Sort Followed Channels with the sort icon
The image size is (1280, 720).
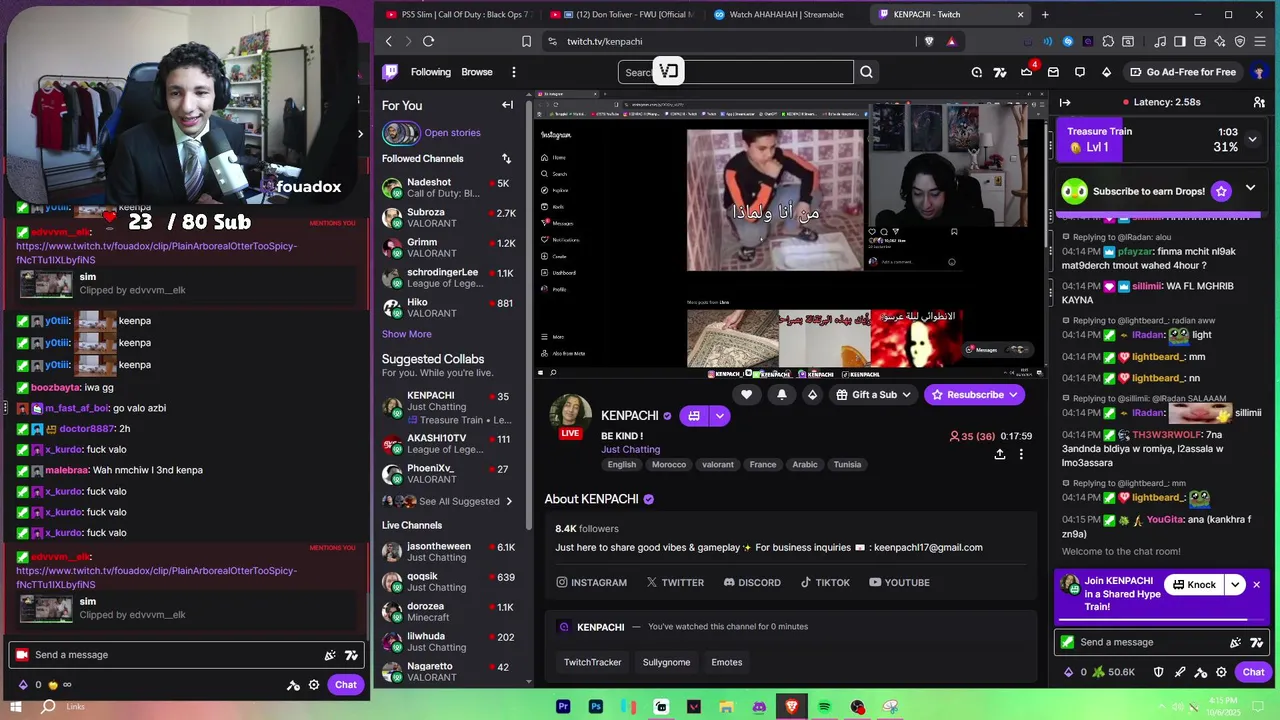pos(506,159)
